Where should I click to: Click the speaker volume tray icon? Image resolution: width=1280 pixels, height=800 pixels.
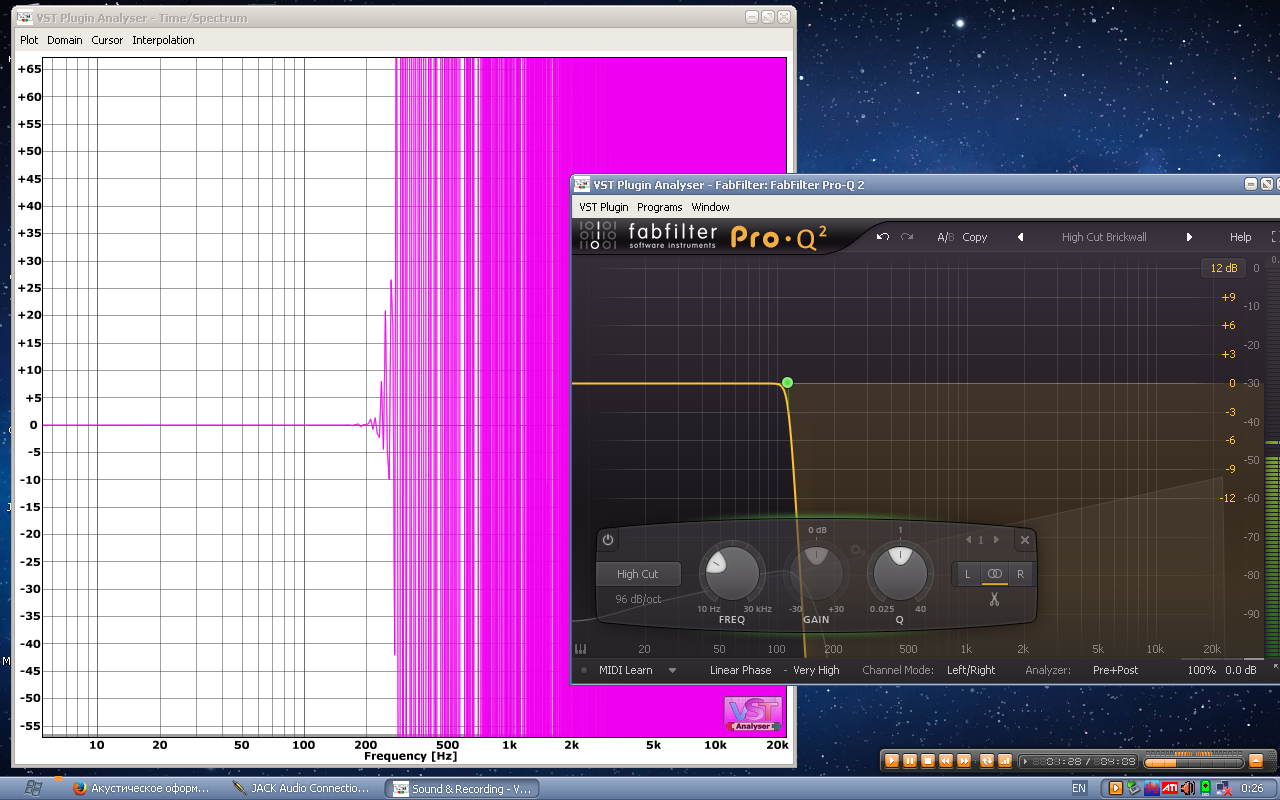click(x=1187, y=788)
